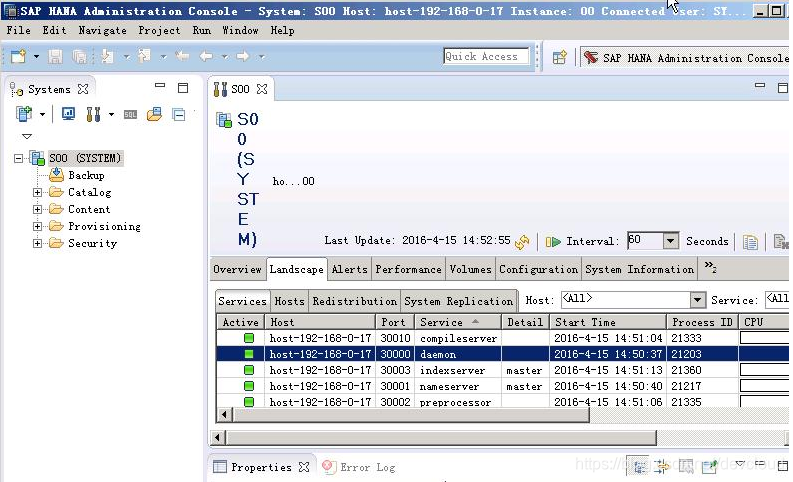The image size is (793, 482).
Task: Minimize the Systems panel
Action: tap(160, 86)
